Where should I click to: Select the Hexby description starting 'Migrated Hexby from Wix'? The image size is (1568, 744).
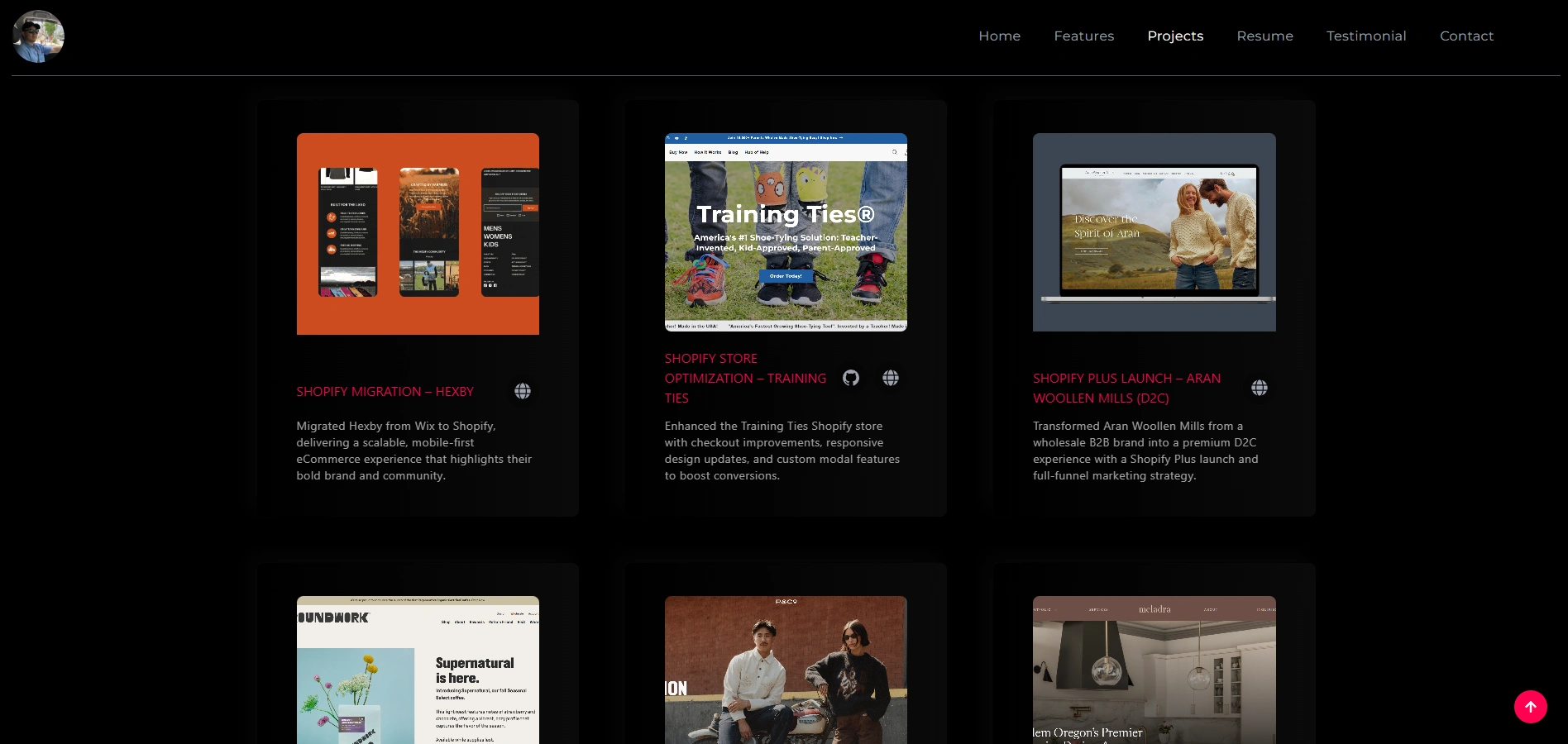[414, 451]
